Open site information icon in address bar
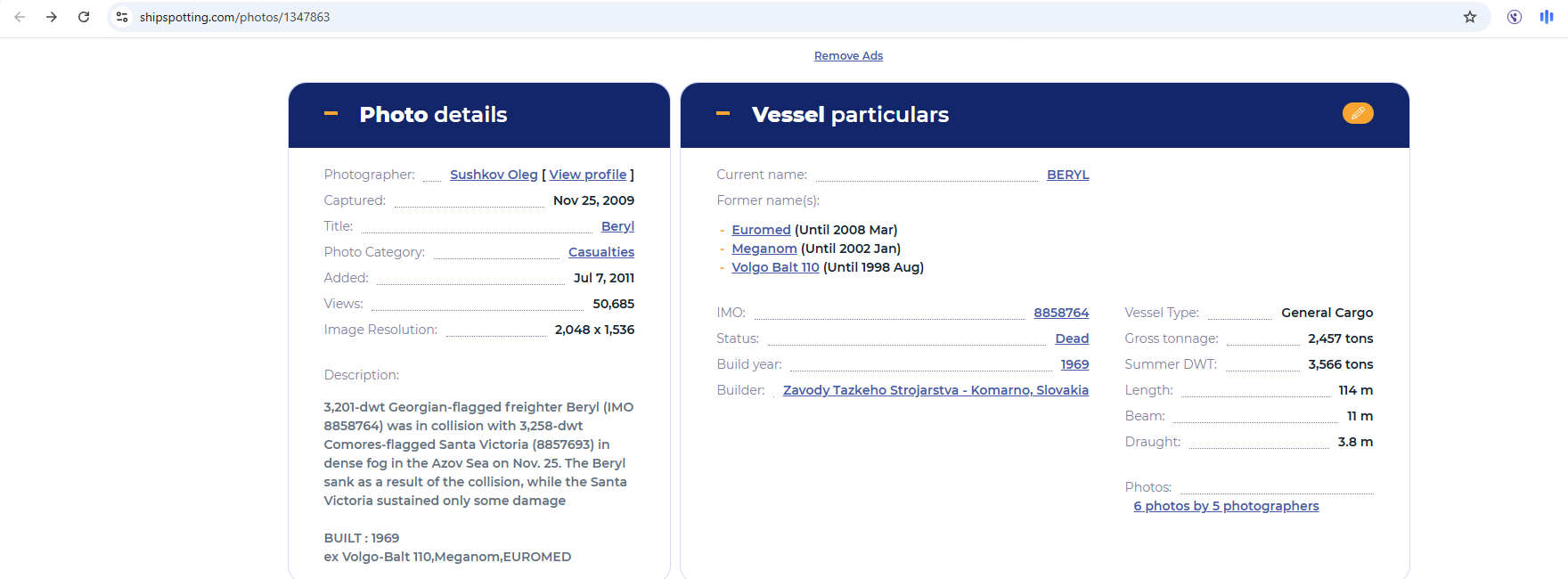Viewport: 1568px width, 579px height. pyautogui.click(x=122, y=17)
